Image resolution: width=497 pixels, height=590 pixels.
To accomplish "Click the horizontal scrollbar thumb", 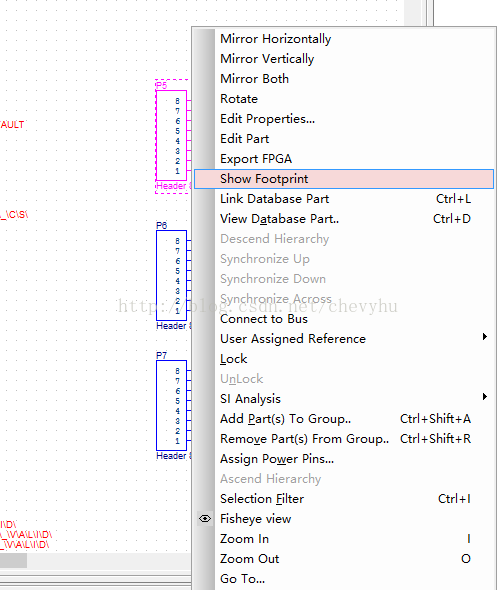I will click(x=13, y=560).
